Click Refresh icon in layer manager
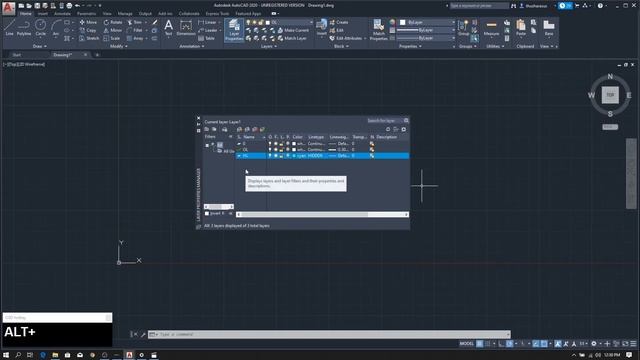Screen dimensions: 640x360 click(x=388, y=129)
